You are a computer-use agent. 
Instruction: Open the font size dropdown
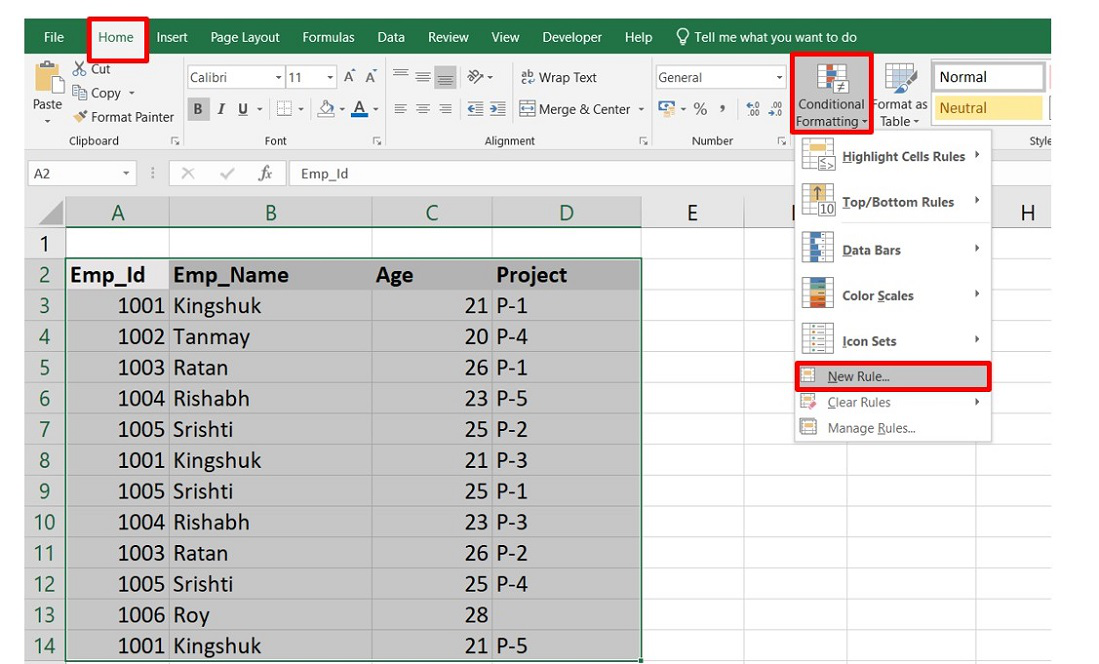click(329, 77)
